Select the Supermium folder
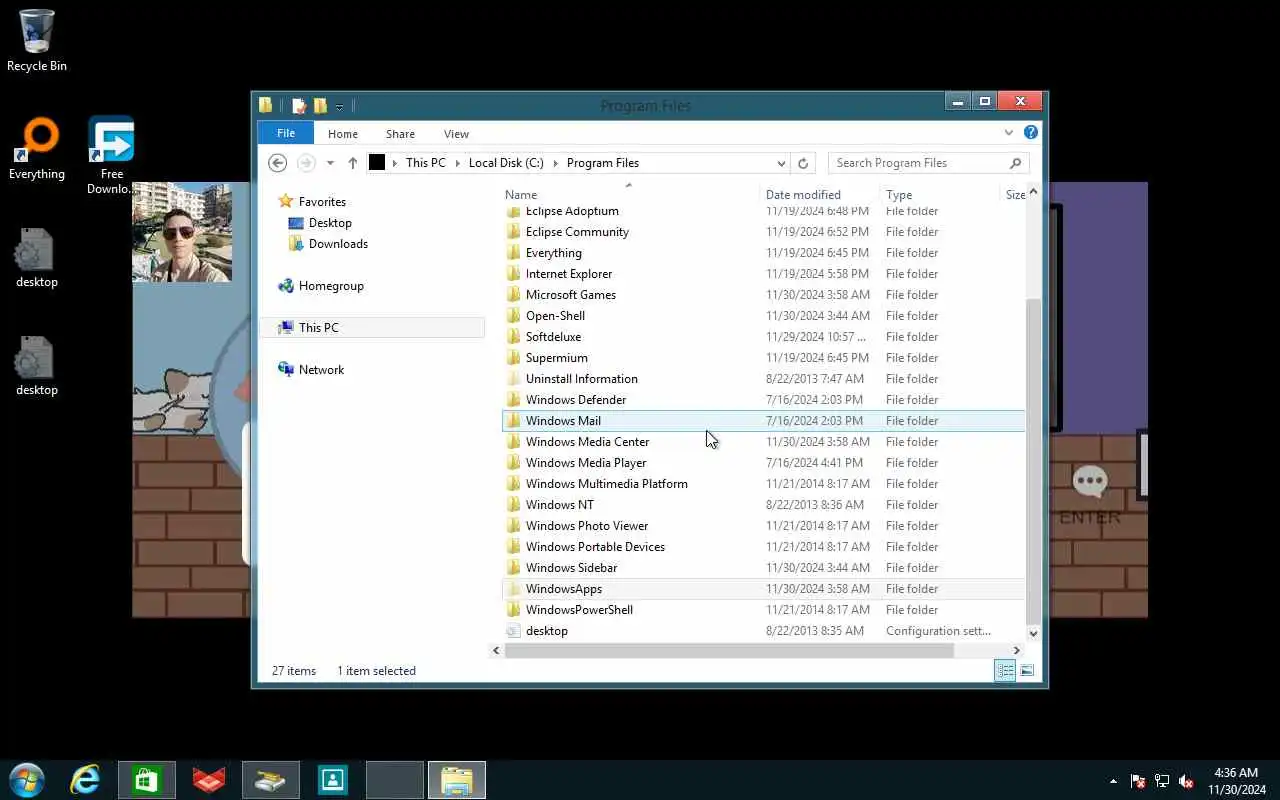1280x800 pixels. click(556, 358)
